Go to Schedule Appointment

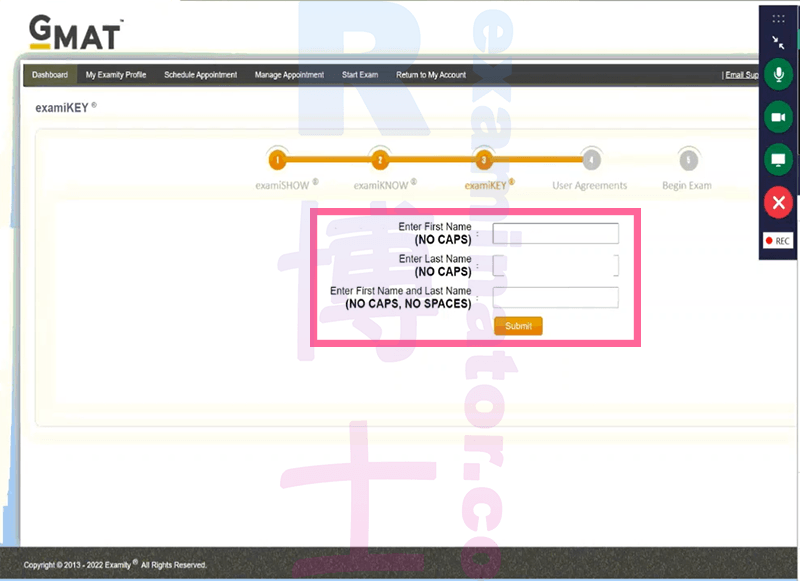click(x=201, y=74)
